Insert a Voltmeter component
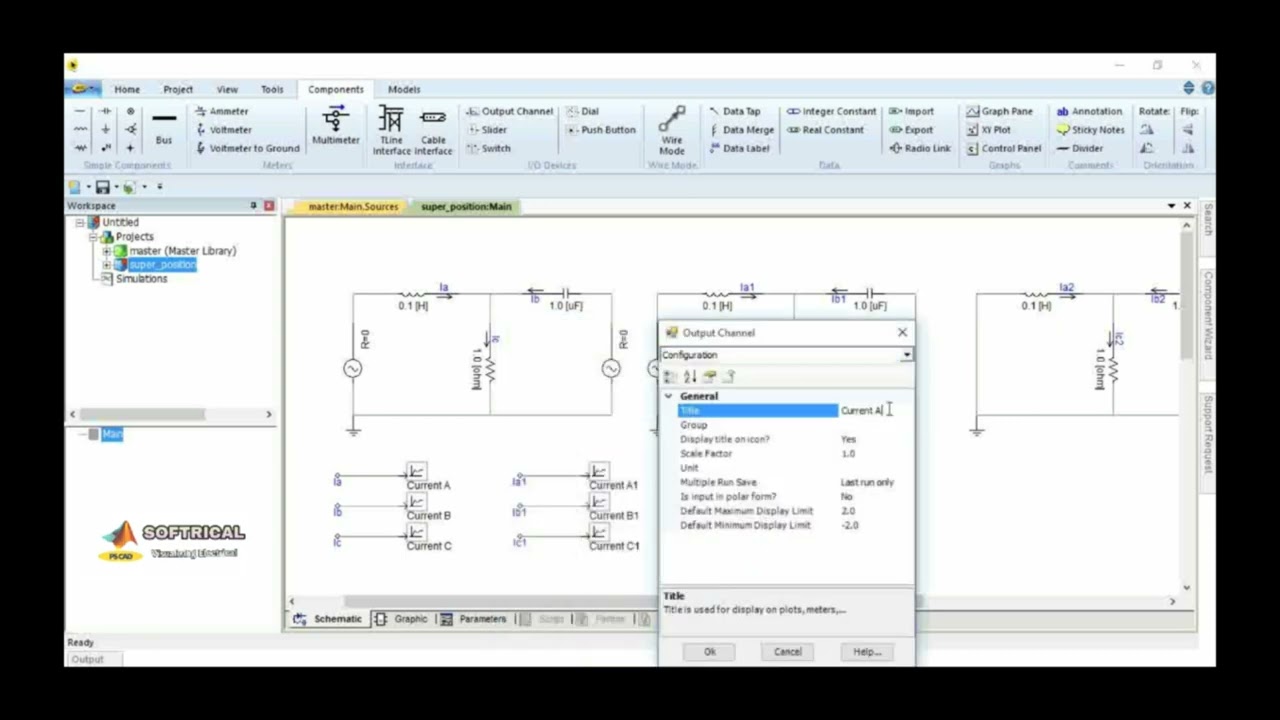This screenshot has height=720, width=1280. 223,129
